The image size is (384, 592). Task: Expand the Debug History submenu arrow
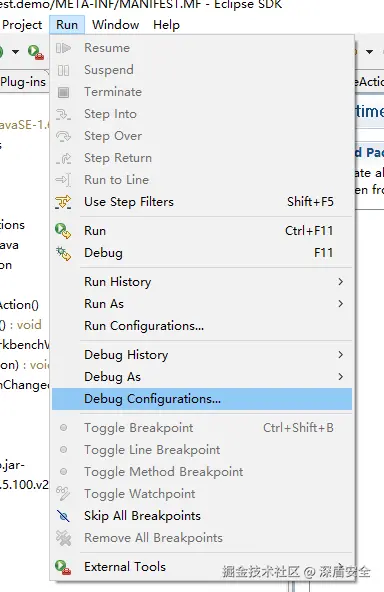(x=341, y=355)
